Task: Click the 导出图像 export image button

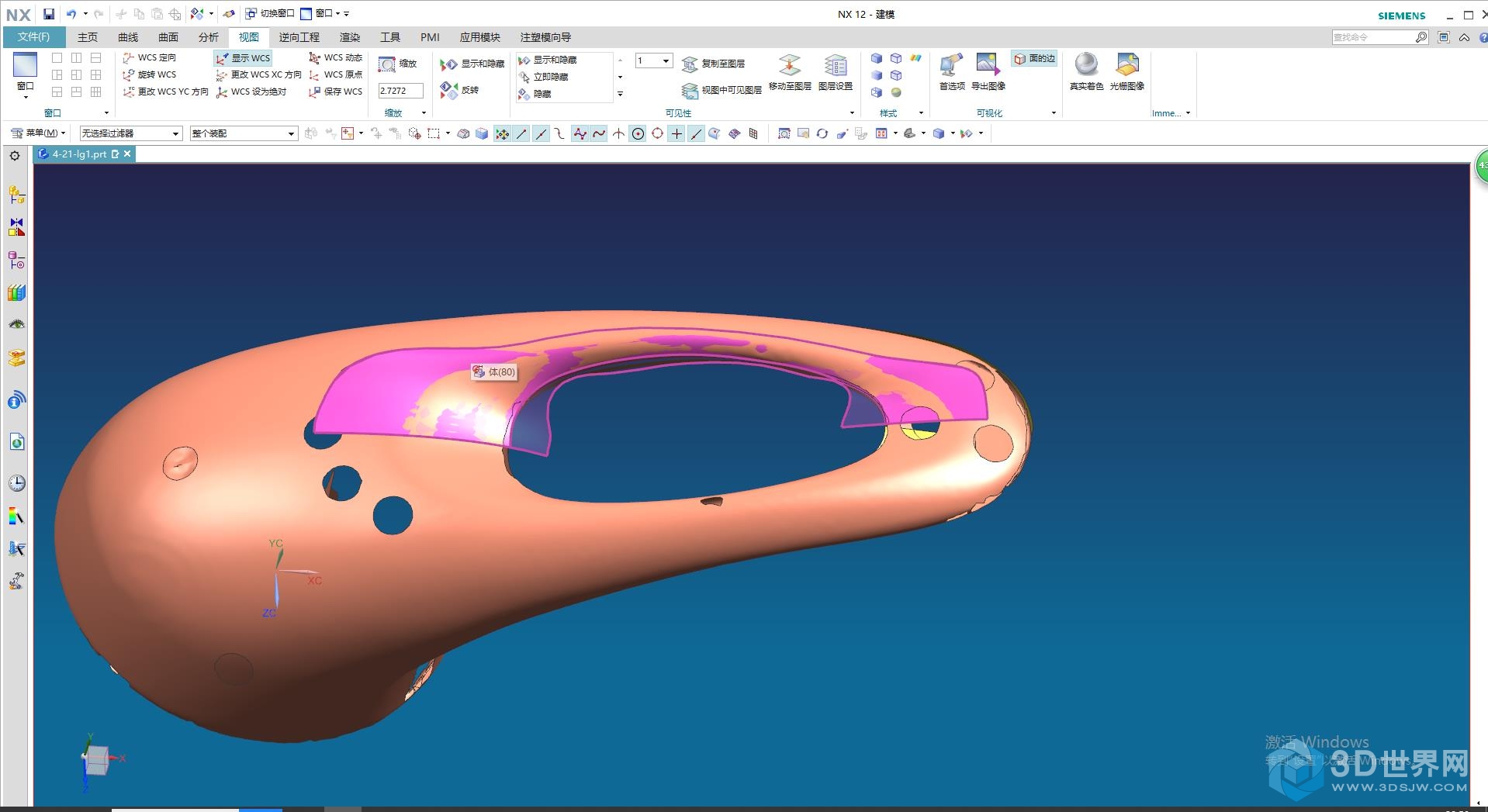Action: point(988,72)
